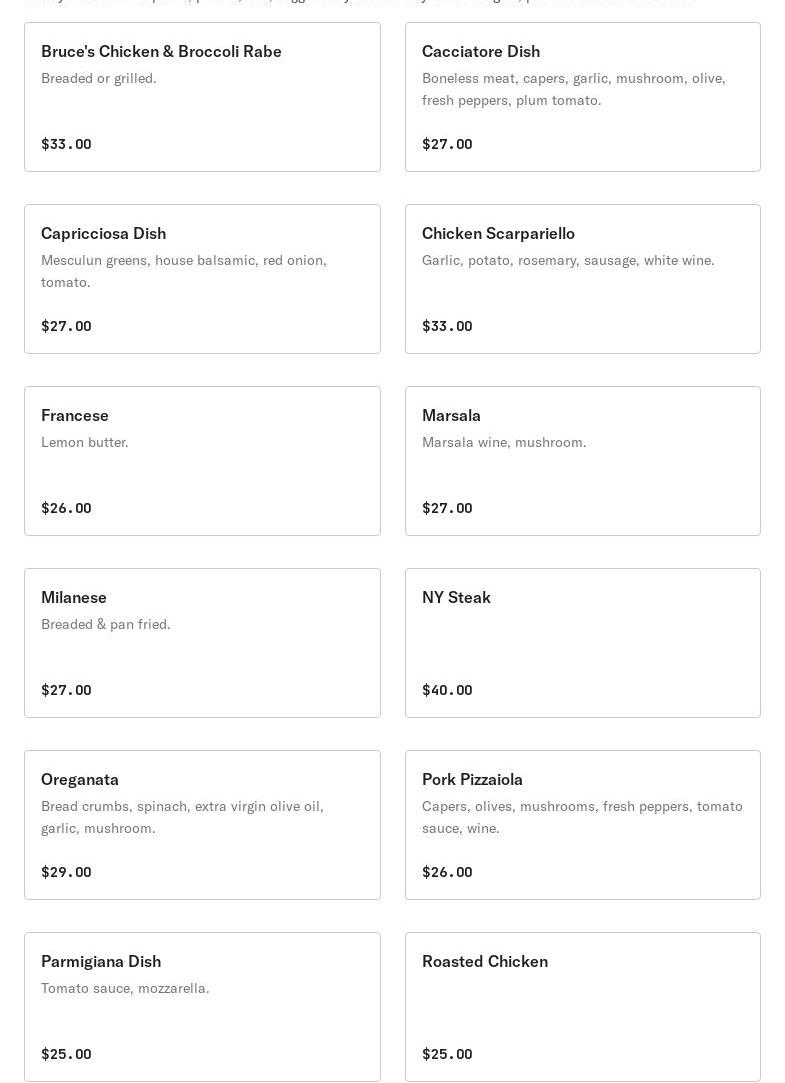The image size is (785, 1083).
Task: Open the Milanese menu item
Action: click(x=202, y=643)
